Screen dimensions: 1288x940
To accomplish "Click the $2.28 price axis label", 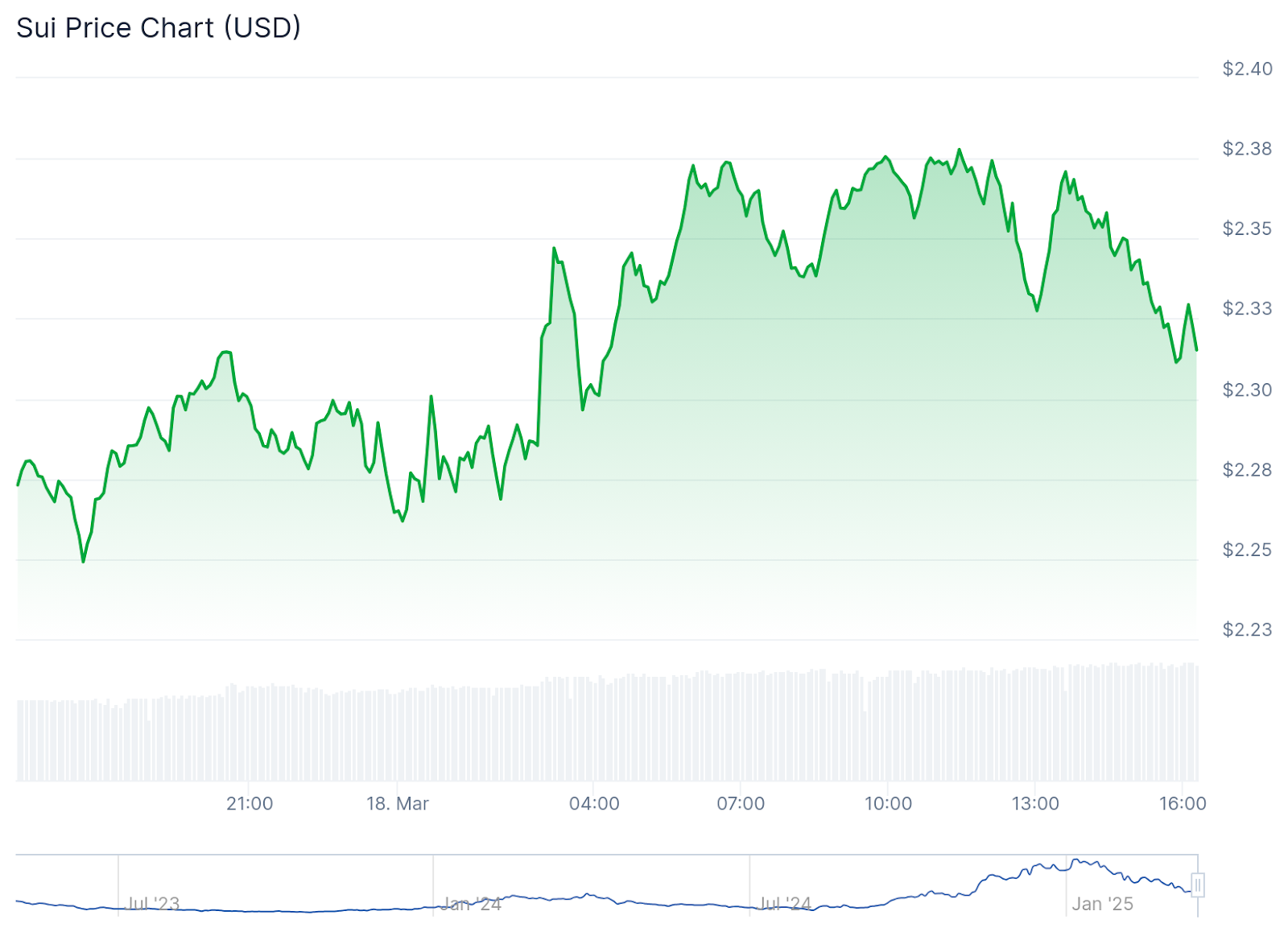I will (1247, 470).
